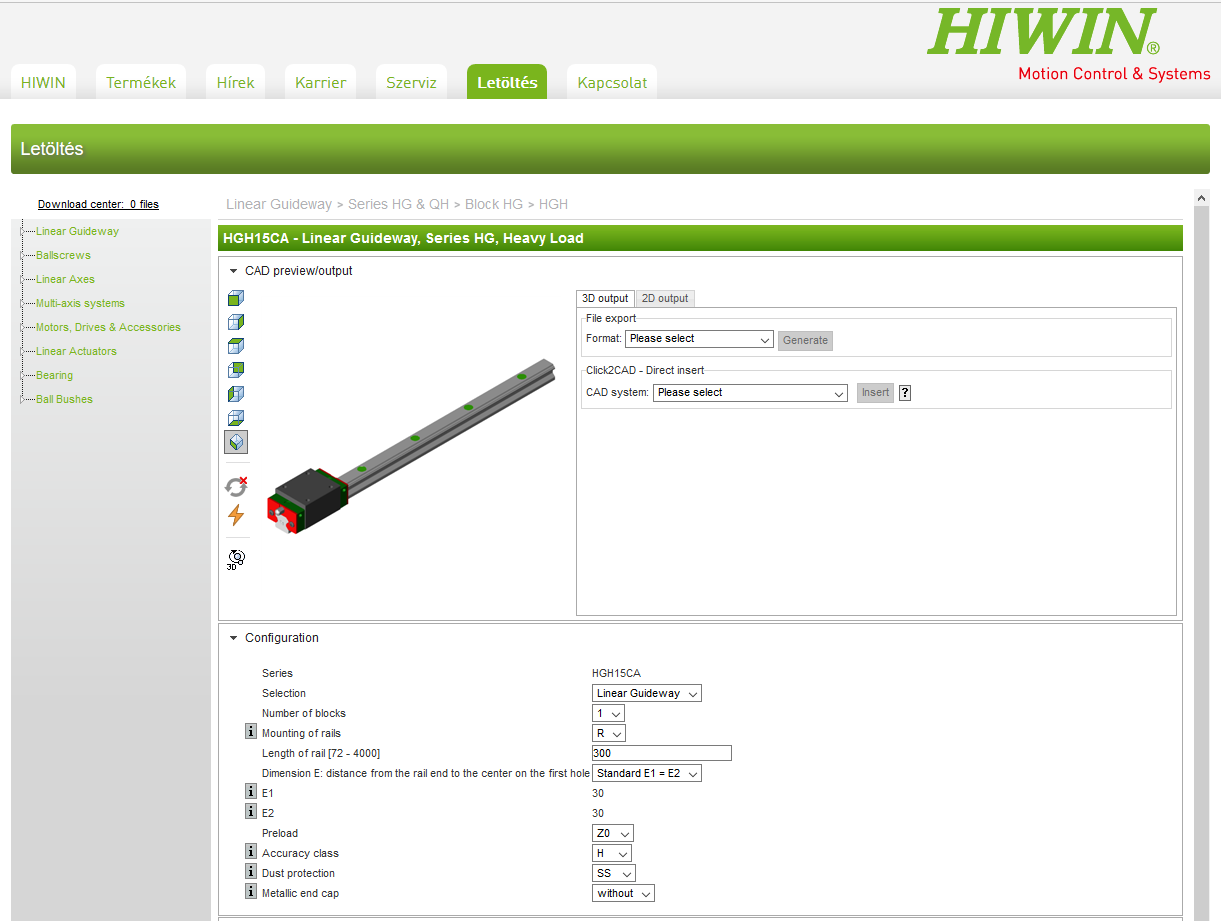Image resolution: width=1221 pixels, height=921 pixels.
Task: Click the Insert button
Action: [875, 393]
